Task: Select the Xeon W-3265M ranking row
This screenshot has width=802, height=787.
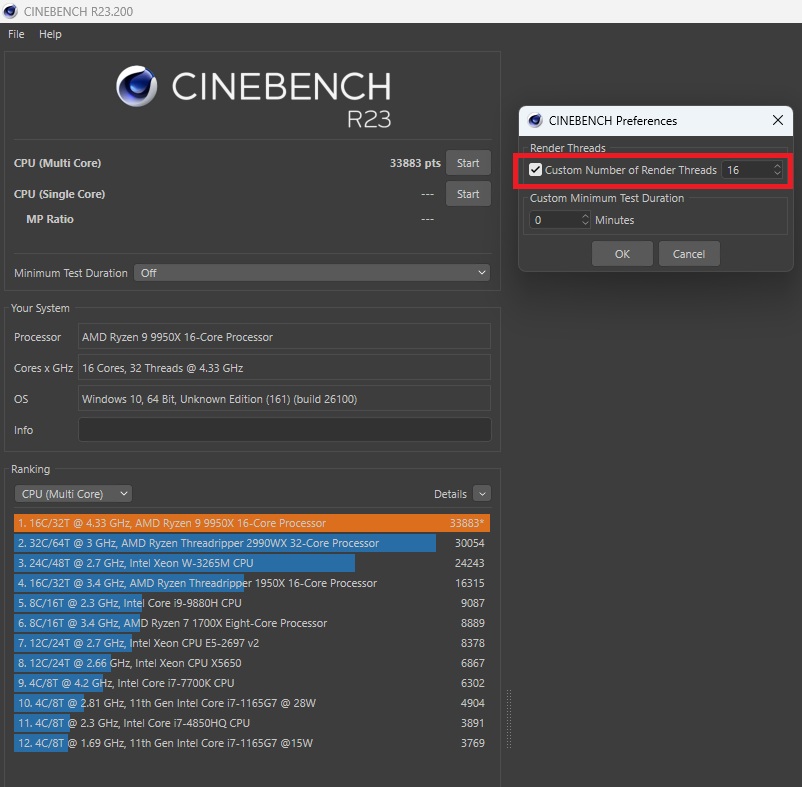Action: tap(252, 563)
